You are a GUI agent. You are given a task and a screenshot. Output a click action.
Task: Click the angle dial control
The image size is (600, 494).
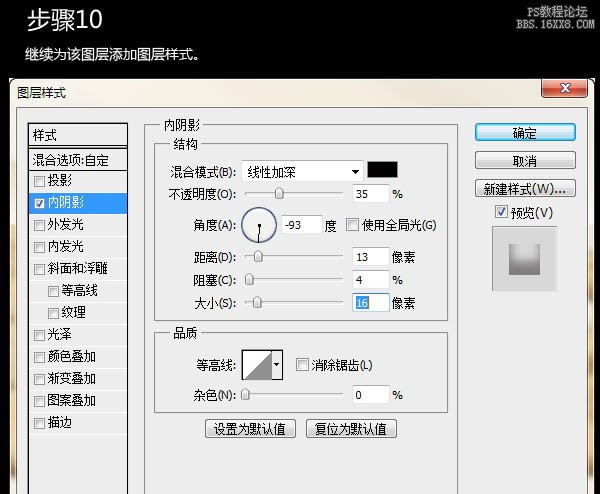259,225
